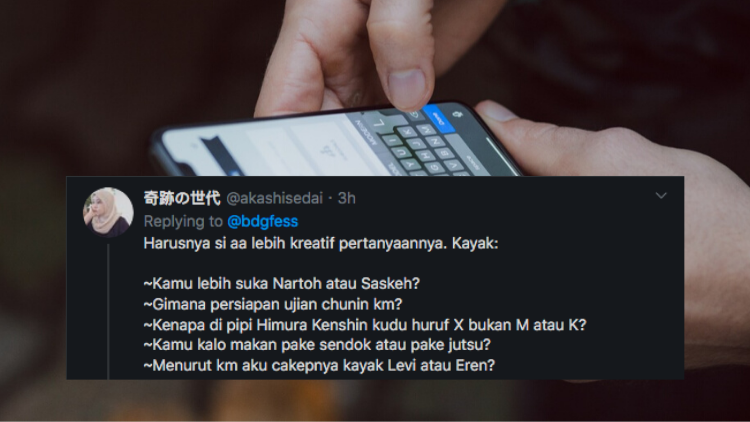
Task: Click the "Replying to" label
Action: click(183, 221)
